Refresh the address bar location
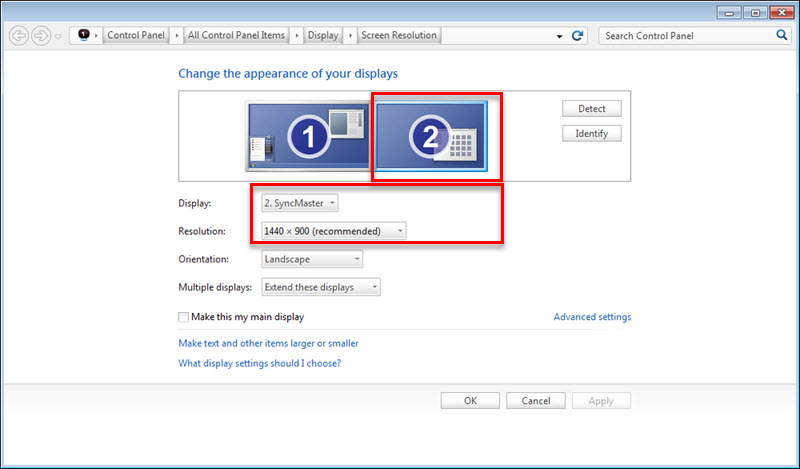The image size is (800, 469). click(577, 36)
